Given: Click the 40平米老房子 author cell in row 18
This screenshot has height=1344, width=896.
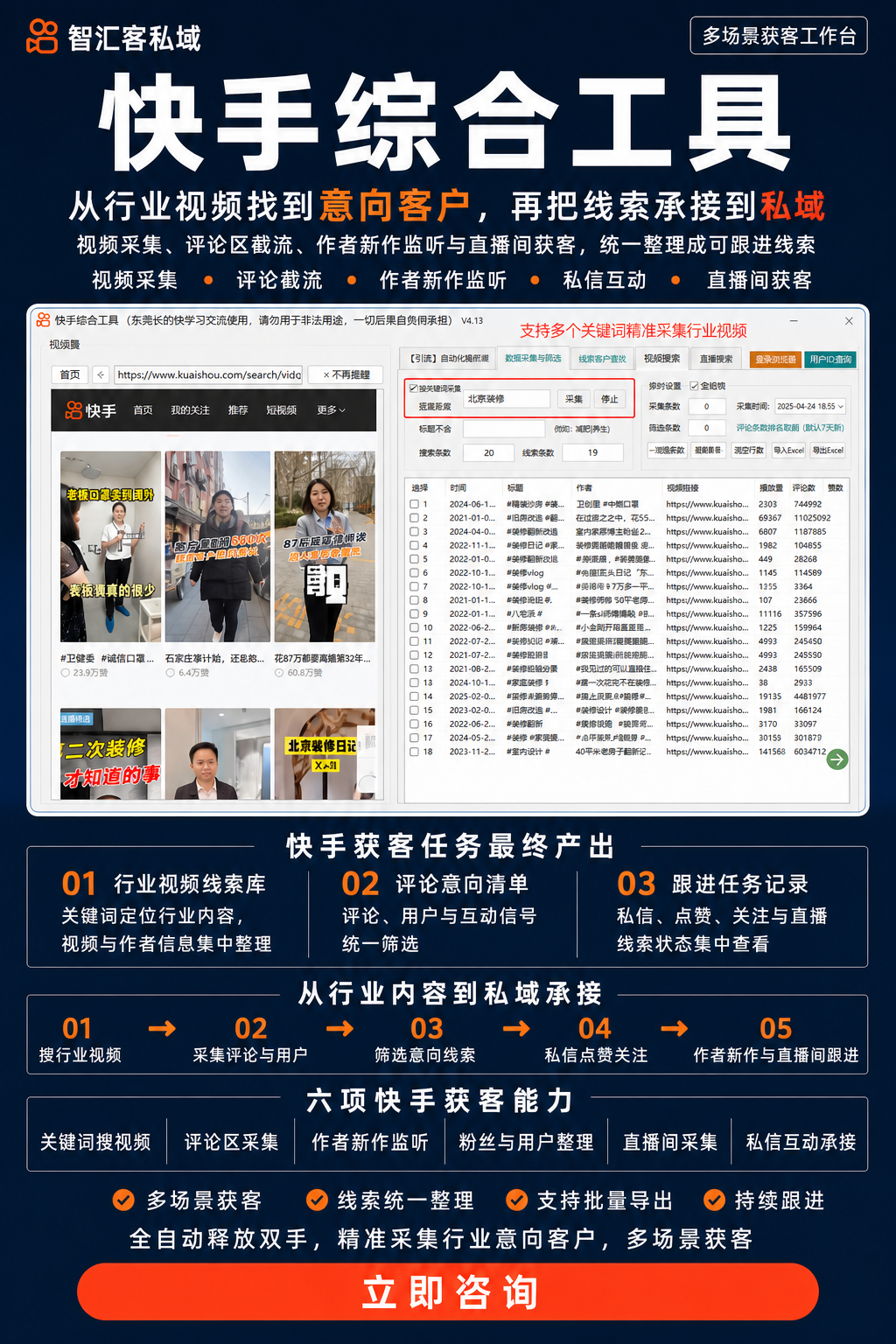Looking at the screenshot, I should coord(612,752).
